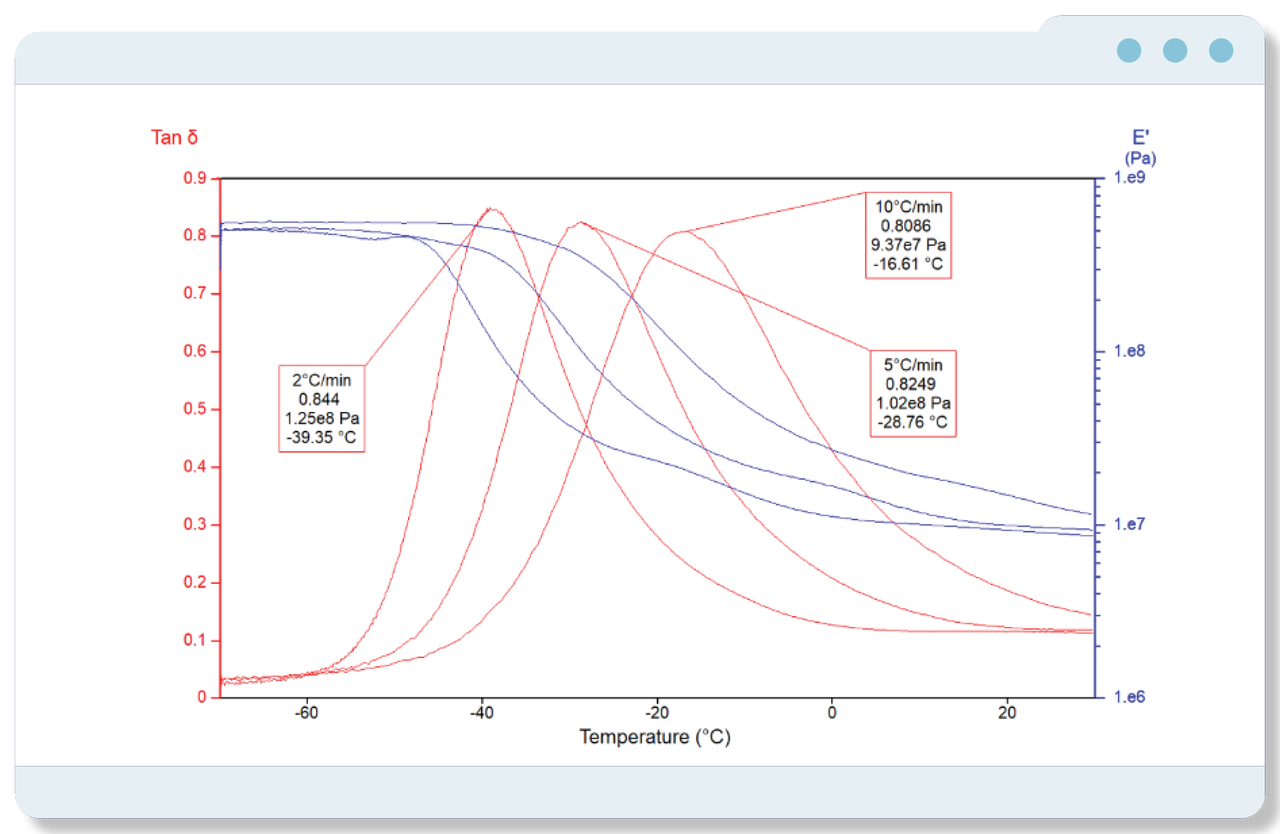The image size is (1280, 834).
Task: Click the Tan δ axis title
Action: (x=174, y=137)
